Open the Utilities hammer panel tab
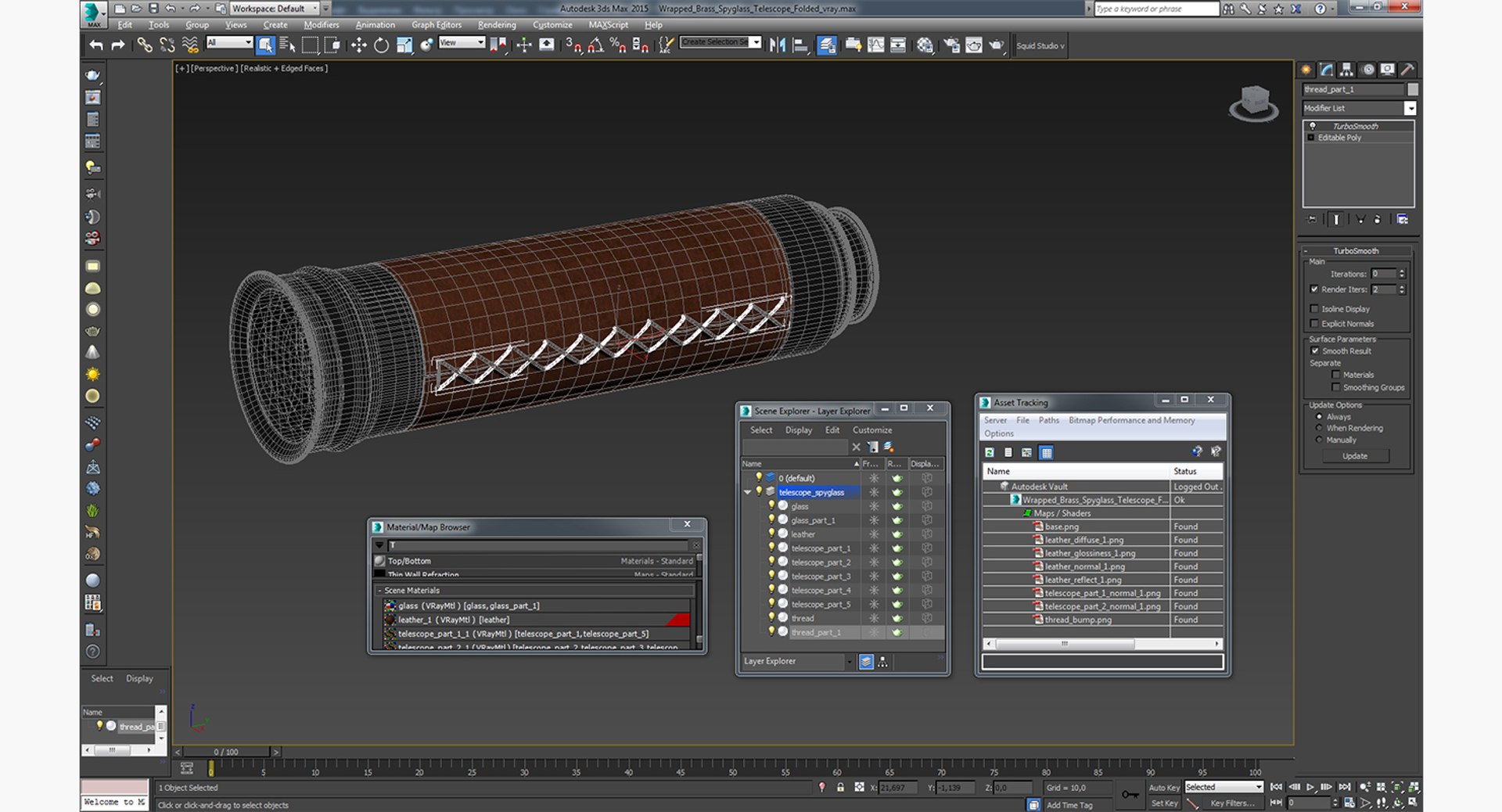This screenshot has height=812, width=1502. [x=1407, y=70]
